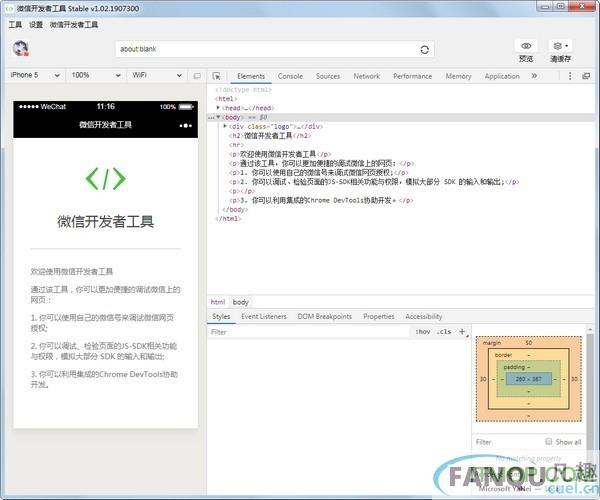
Task: Select the Event Listeners sub-tab
Action: coord(264,316)
